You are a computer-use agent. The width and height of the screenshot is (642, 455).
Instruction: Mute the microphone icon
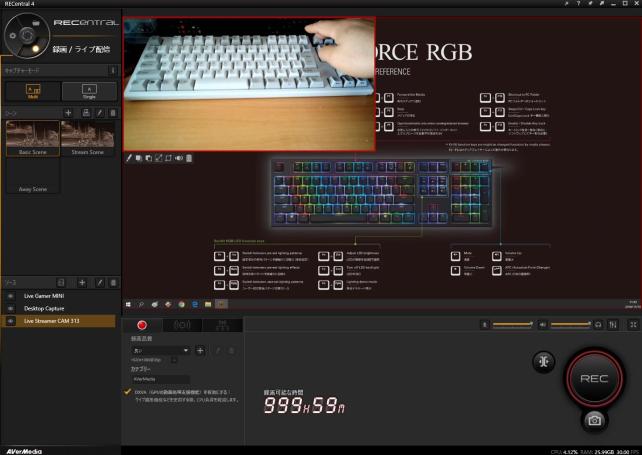[x=485, y=325]
